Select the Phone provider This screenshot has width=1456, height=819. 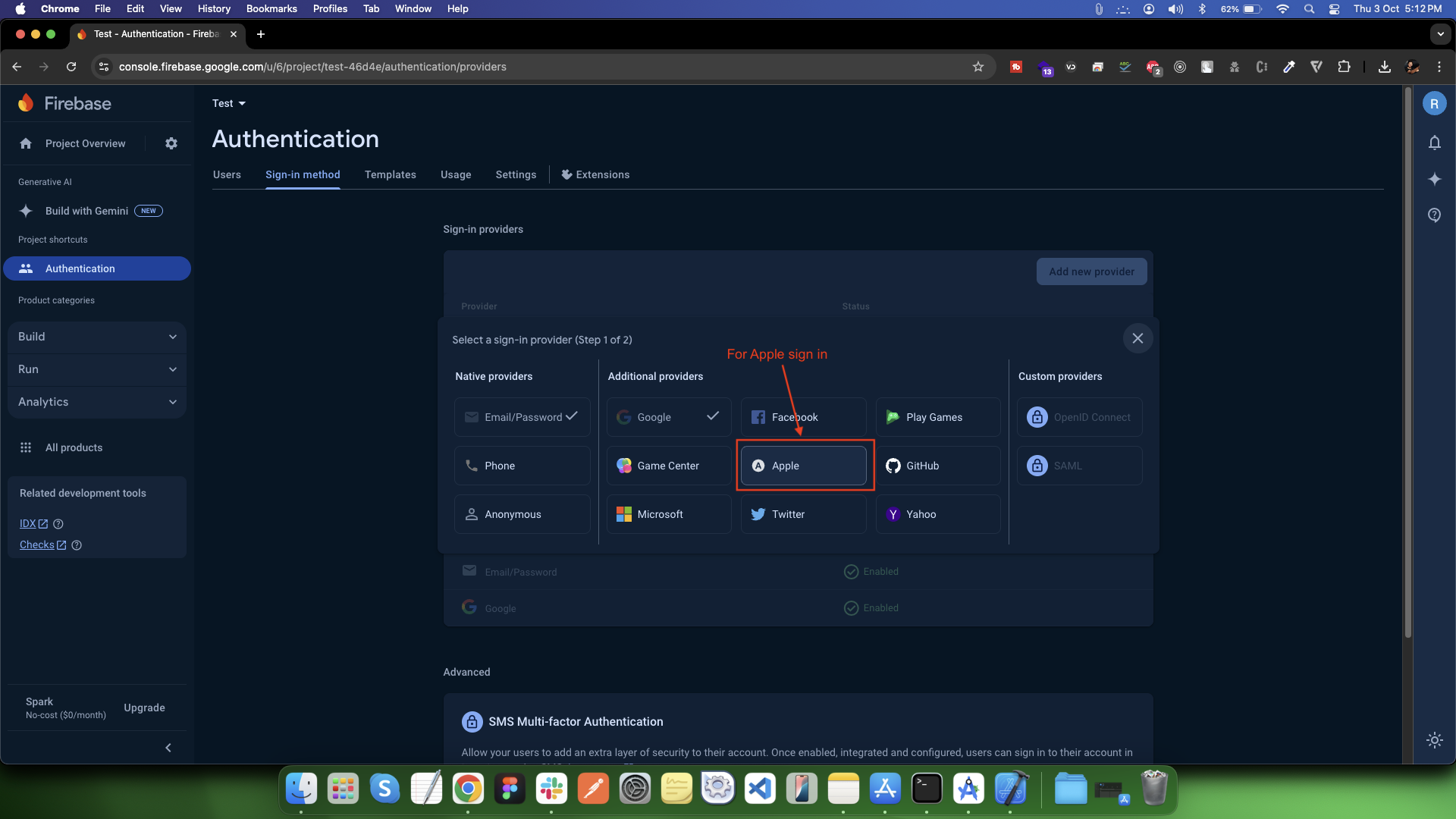pos(522,466)
